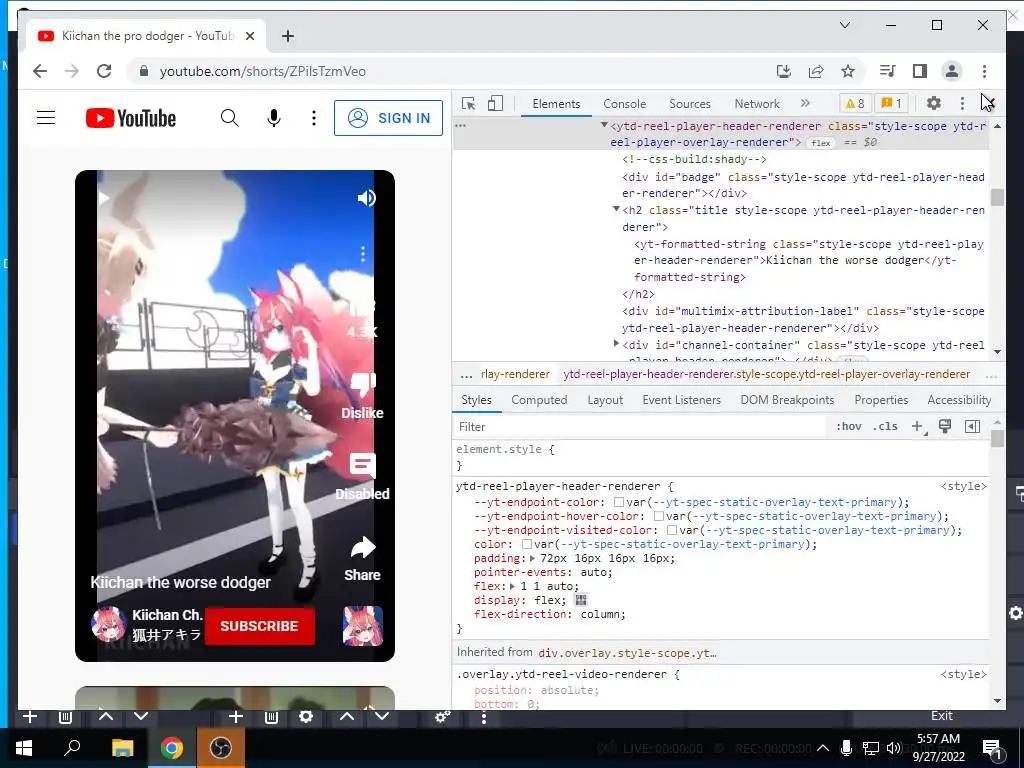
Task: Mute the short with the volume icon
Action: 366,198
